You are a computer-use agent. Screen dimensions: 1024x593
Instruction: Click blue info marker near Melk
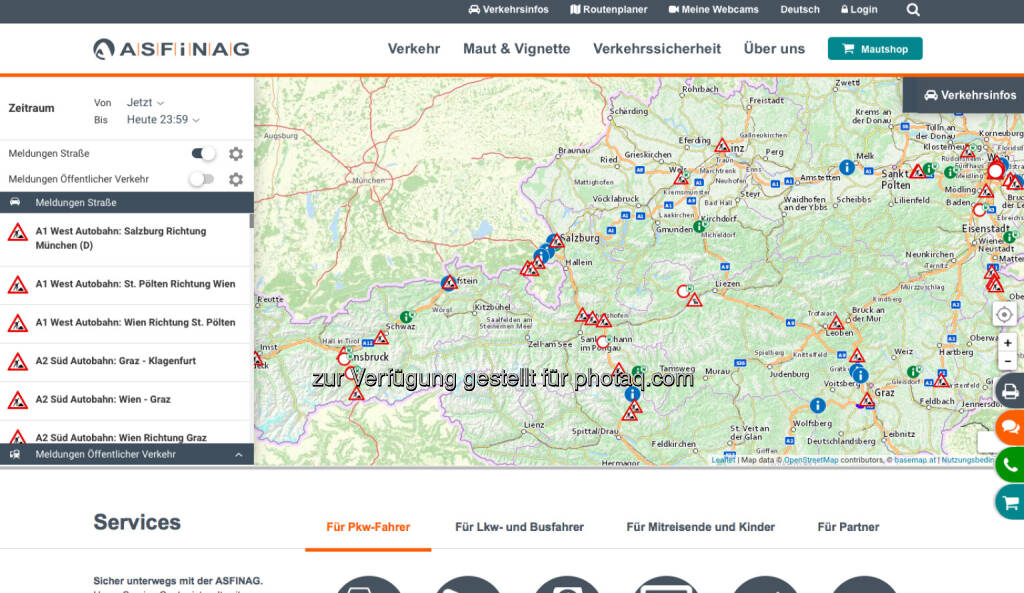click(x=847, y=167)
